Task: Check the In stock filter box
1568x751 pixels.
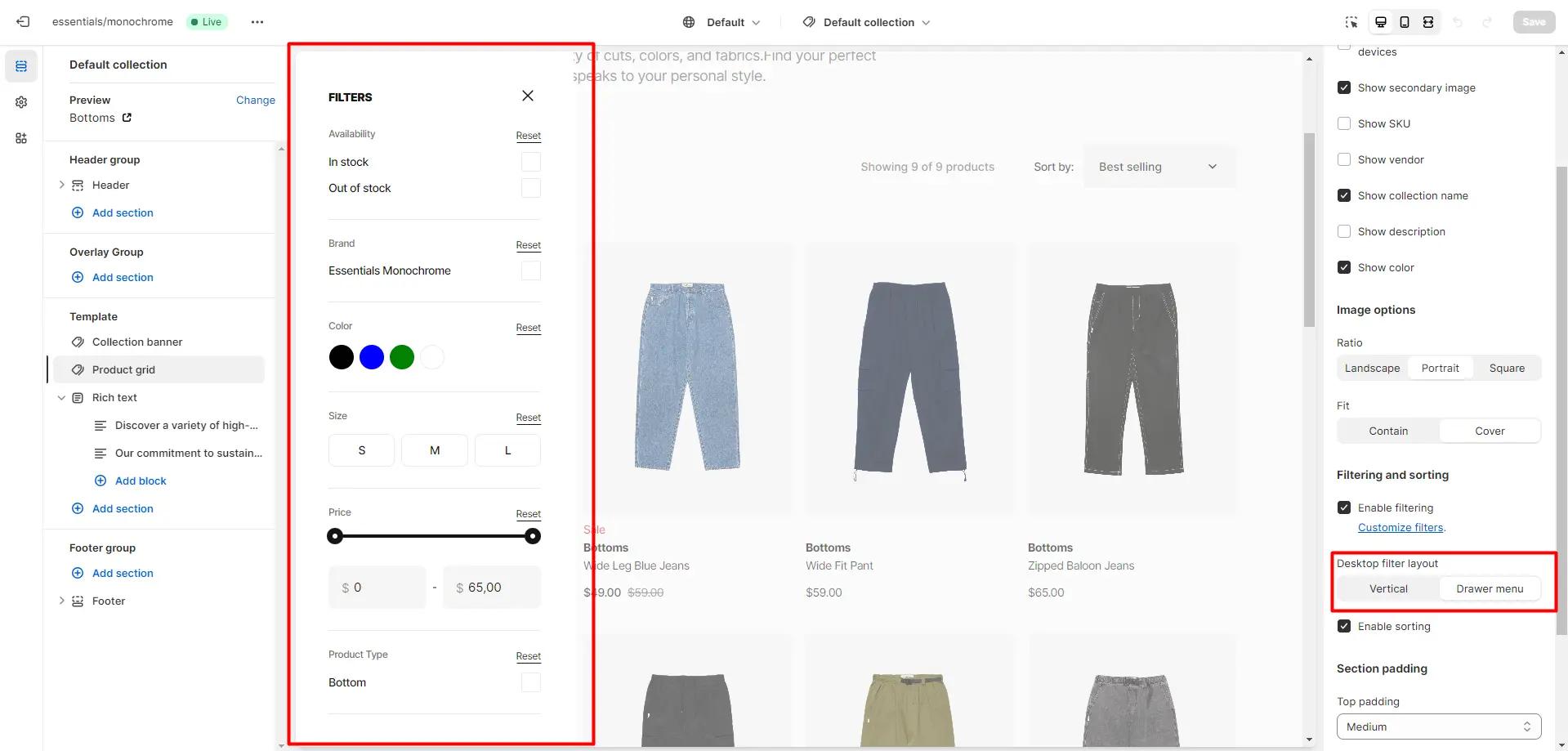Action: pos(530,162)
